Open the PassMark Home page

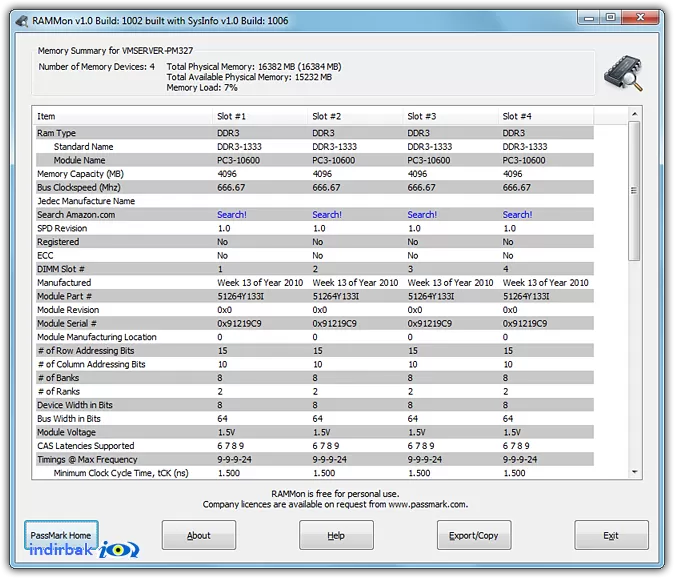pos(61,535)
